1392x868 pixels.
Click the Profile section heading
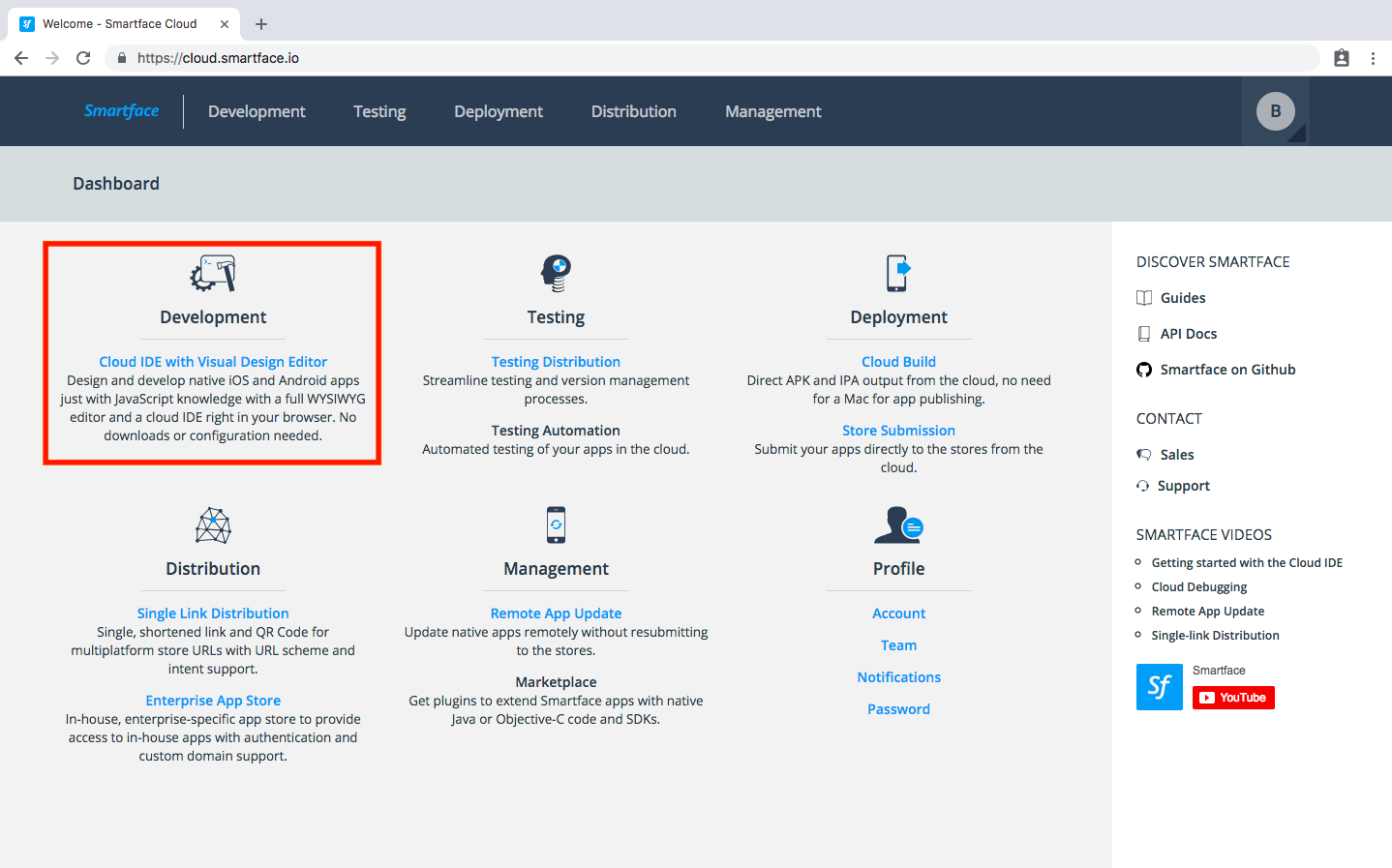coord(898,569)
